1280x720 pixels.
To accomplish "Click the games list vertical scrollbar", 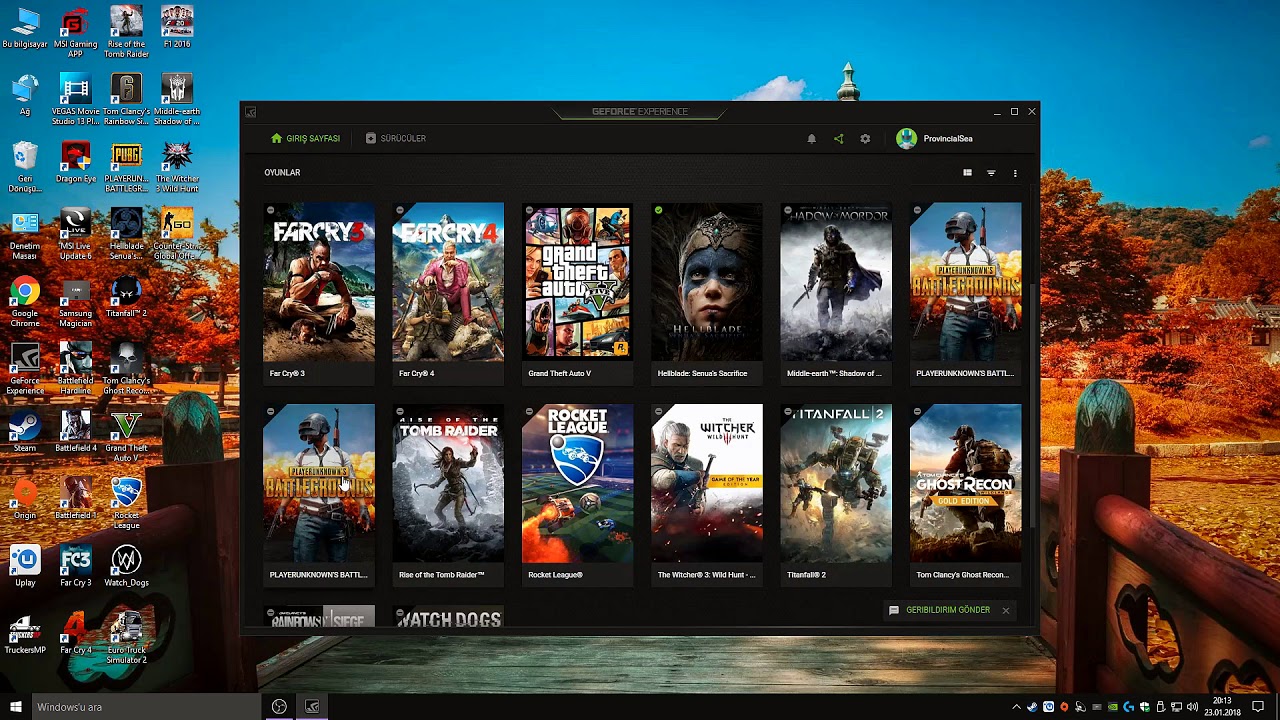I will point(1032,405).
